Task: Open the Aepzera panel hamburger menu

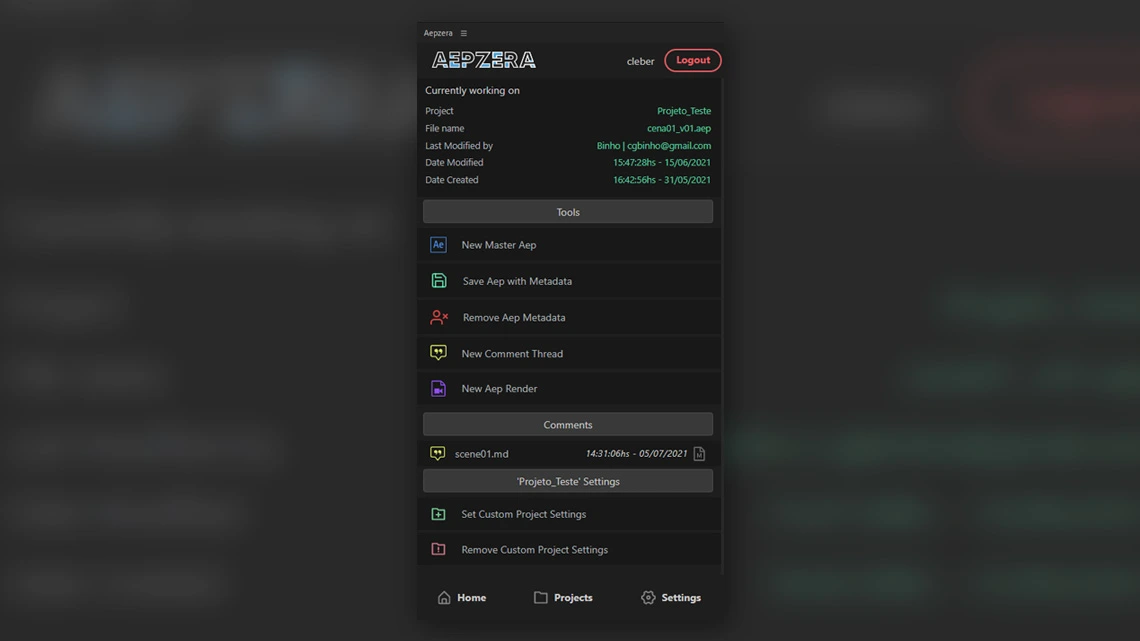Action: point(464,33)
